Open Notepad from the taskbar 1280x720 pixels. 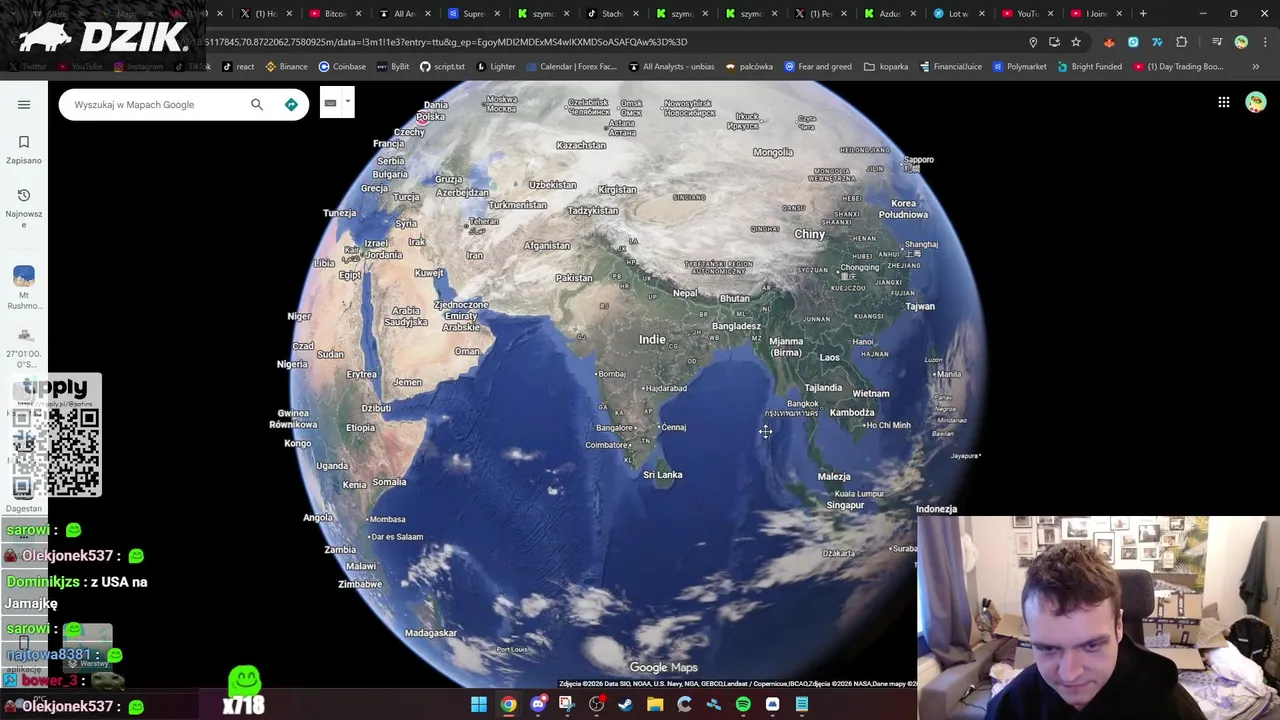point(801,705)
